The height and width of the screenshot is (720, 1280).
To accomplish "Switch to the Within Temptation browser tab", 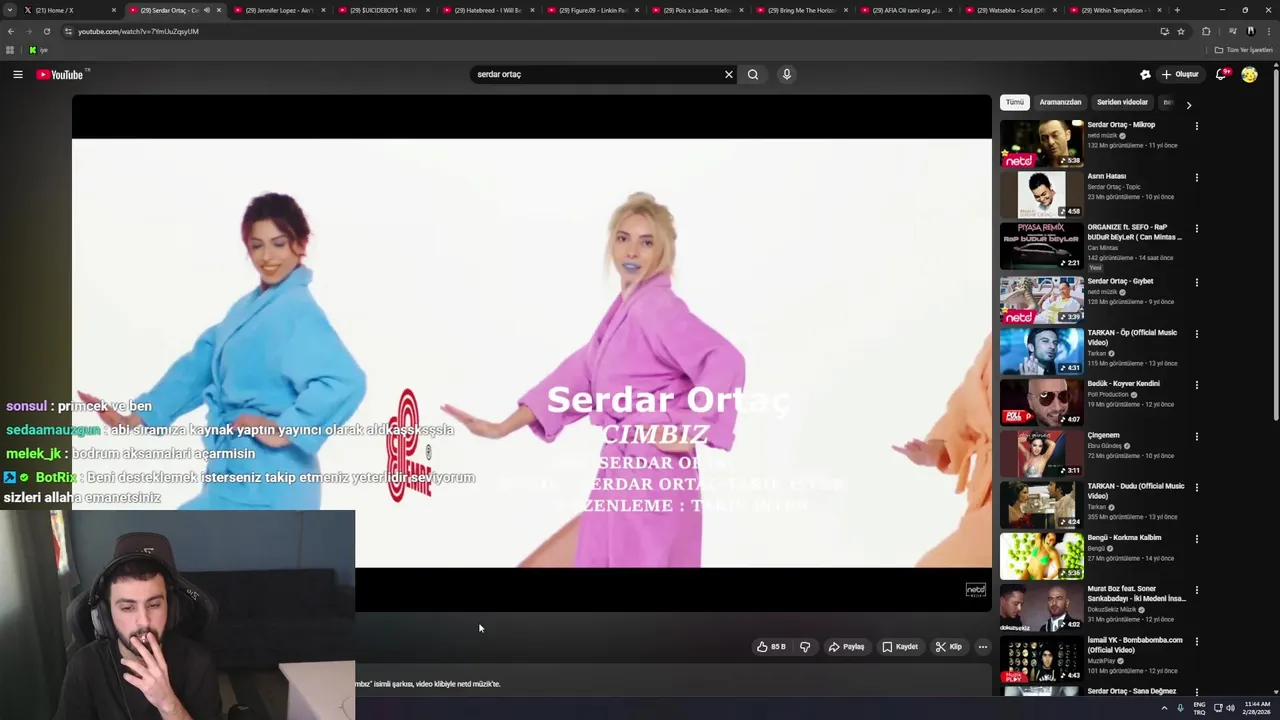I will tap(1115, 10).
